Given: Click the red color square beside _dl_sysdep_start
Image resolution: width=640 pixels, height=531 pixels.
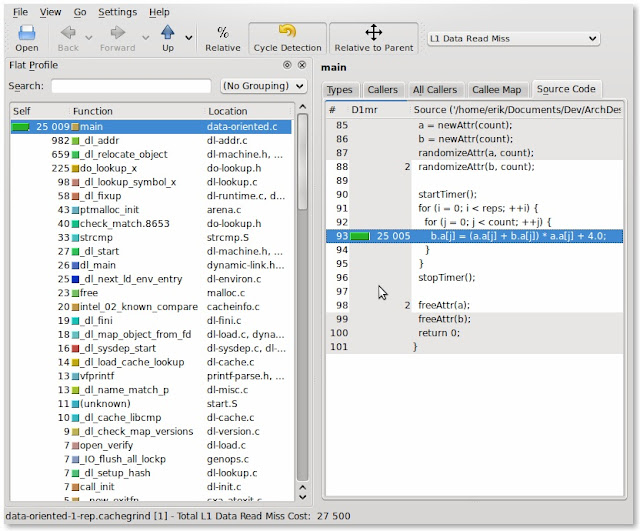Looking at the screenshot, I should (x=75, y=349).
